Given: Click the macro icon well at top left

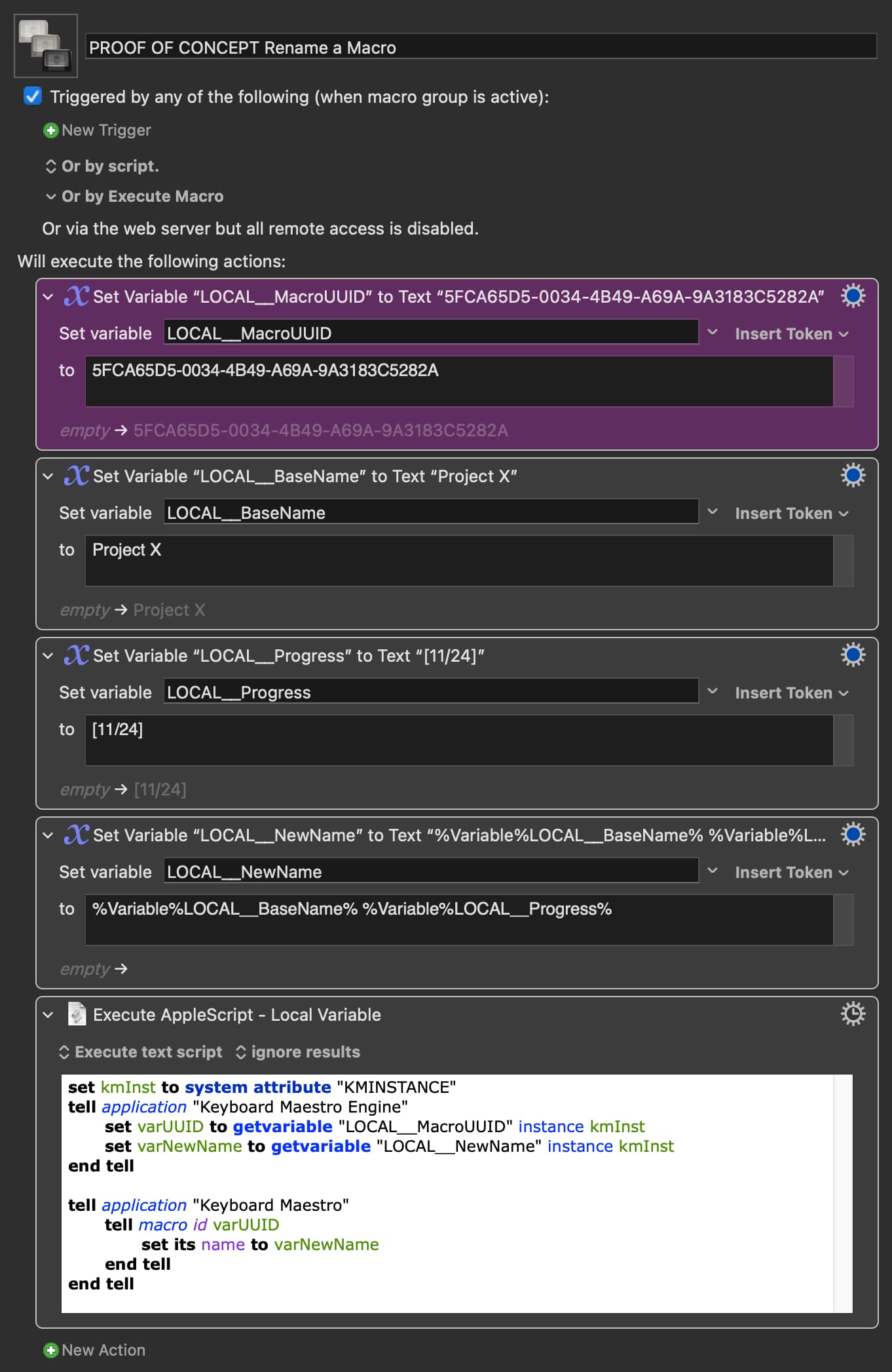Looking at the screenshot, I should pyautogui.click(x=46, y=46).
